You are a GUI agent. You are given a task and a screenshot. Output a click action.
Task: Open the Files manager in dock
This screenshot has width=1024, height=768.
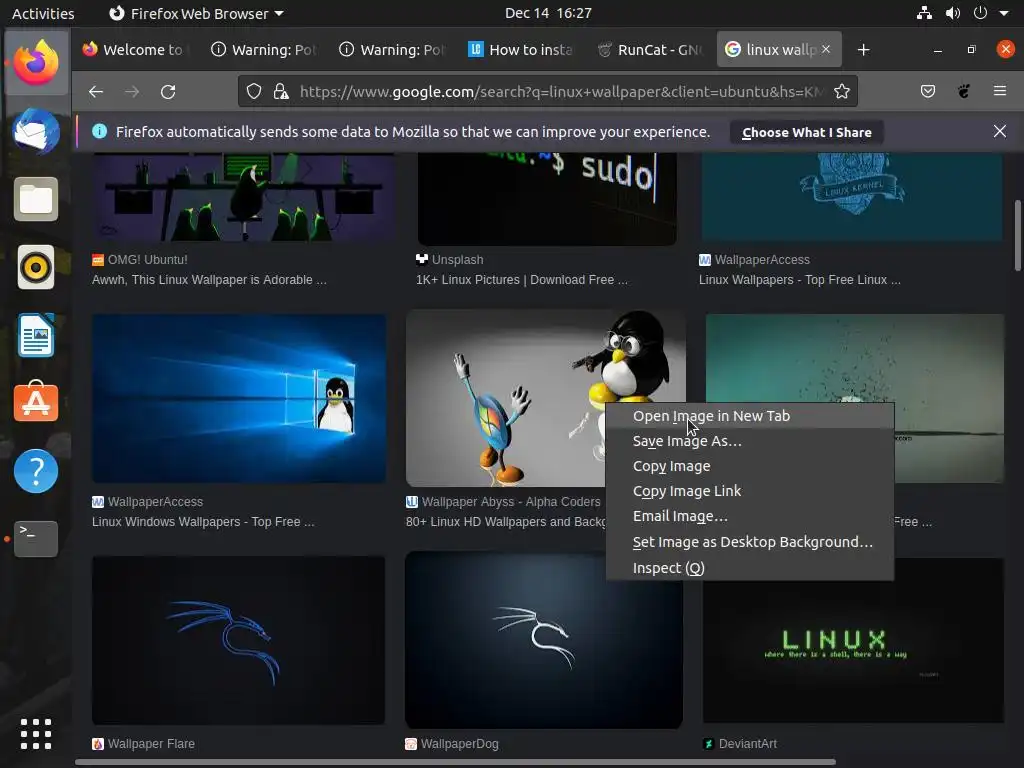(x=36, y=199)
